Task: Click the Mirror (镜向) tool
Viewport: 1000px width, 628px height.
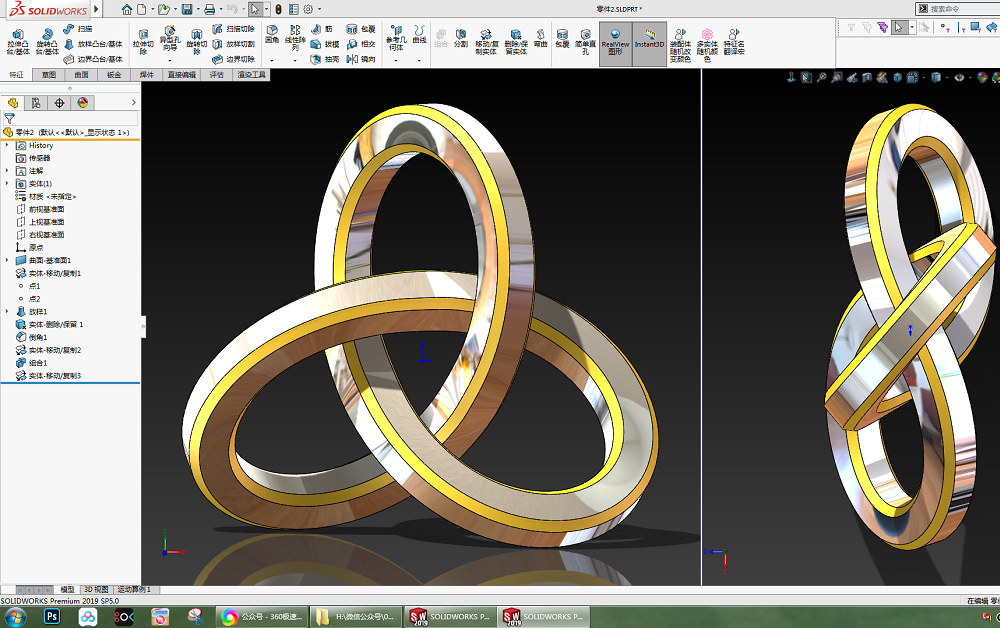Action: (361, 59)
